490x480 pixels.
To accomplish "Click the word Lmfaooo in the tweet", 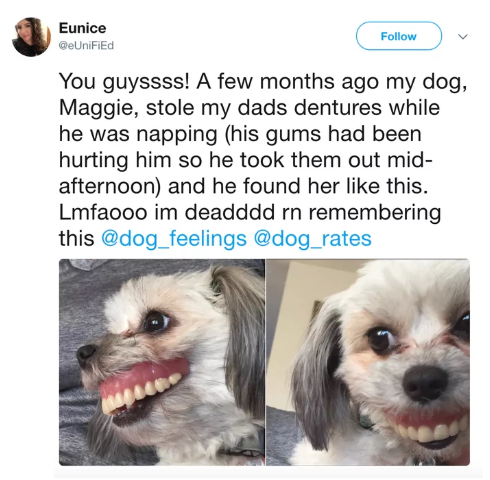I will [103, 212].
